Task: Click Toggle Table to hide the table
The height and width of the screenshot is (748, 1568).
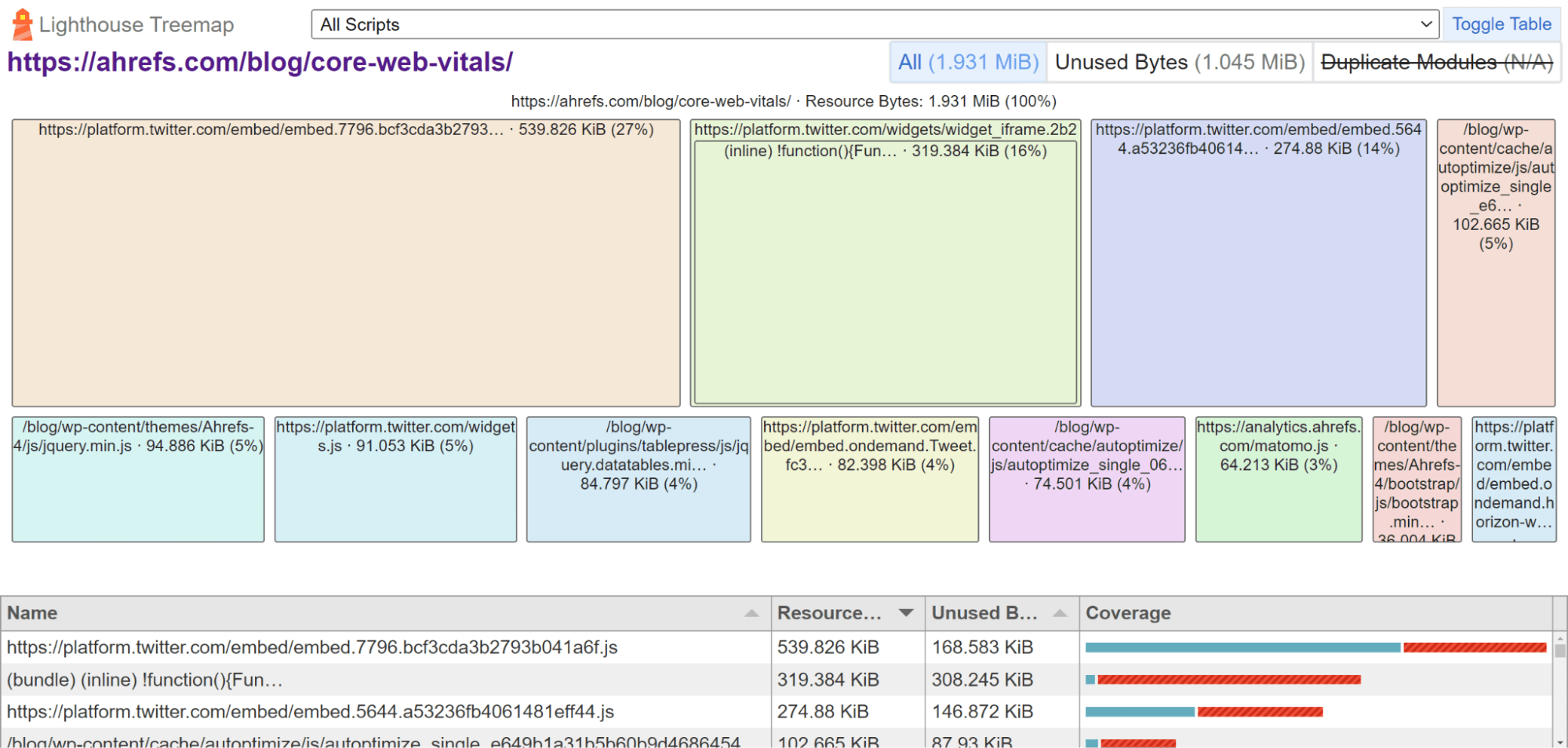Action: point(1500,24)
